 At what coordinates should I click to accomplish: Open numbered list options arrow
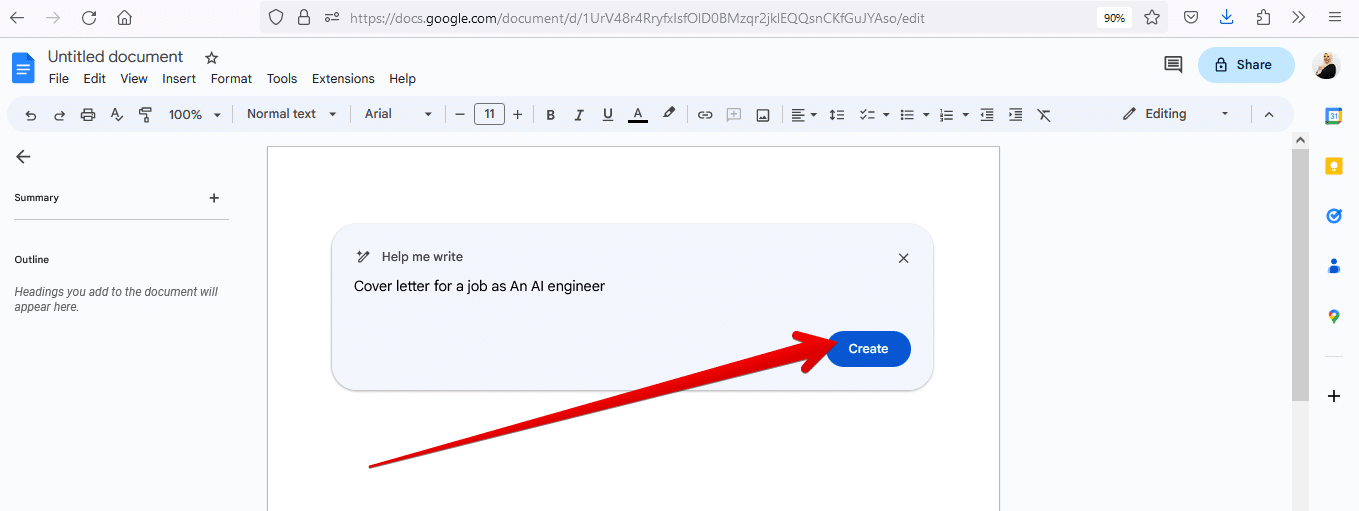tap(965, 115)
